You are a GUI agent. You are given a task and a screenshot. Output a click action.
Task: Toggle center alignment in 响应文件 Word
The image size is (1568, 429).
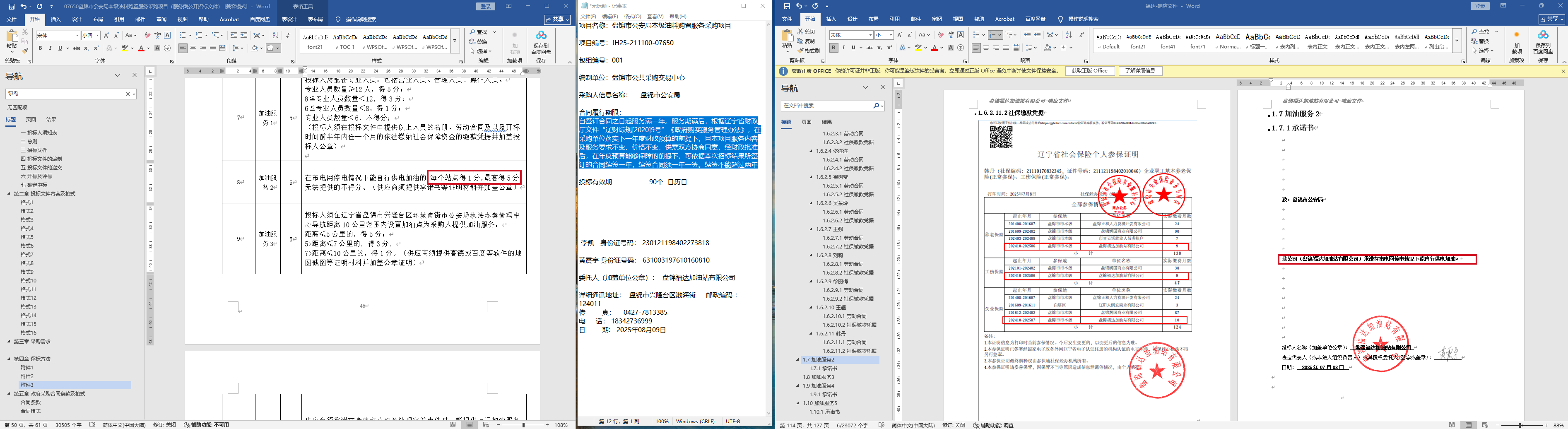pos(986,48)
